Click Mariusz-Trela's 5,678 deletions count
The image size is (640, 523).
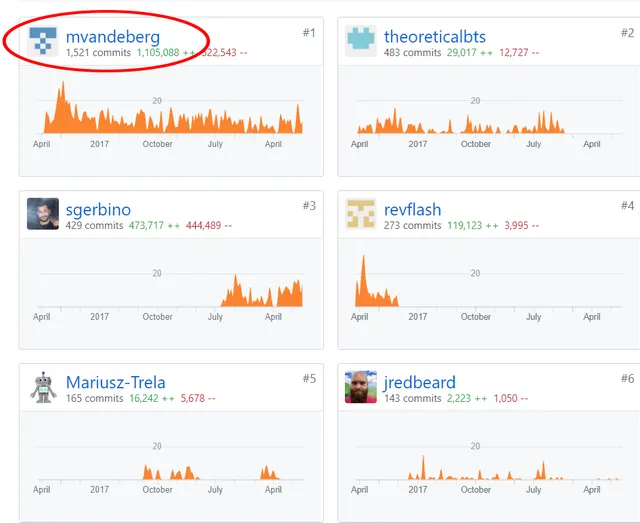[x=198, y=398]
